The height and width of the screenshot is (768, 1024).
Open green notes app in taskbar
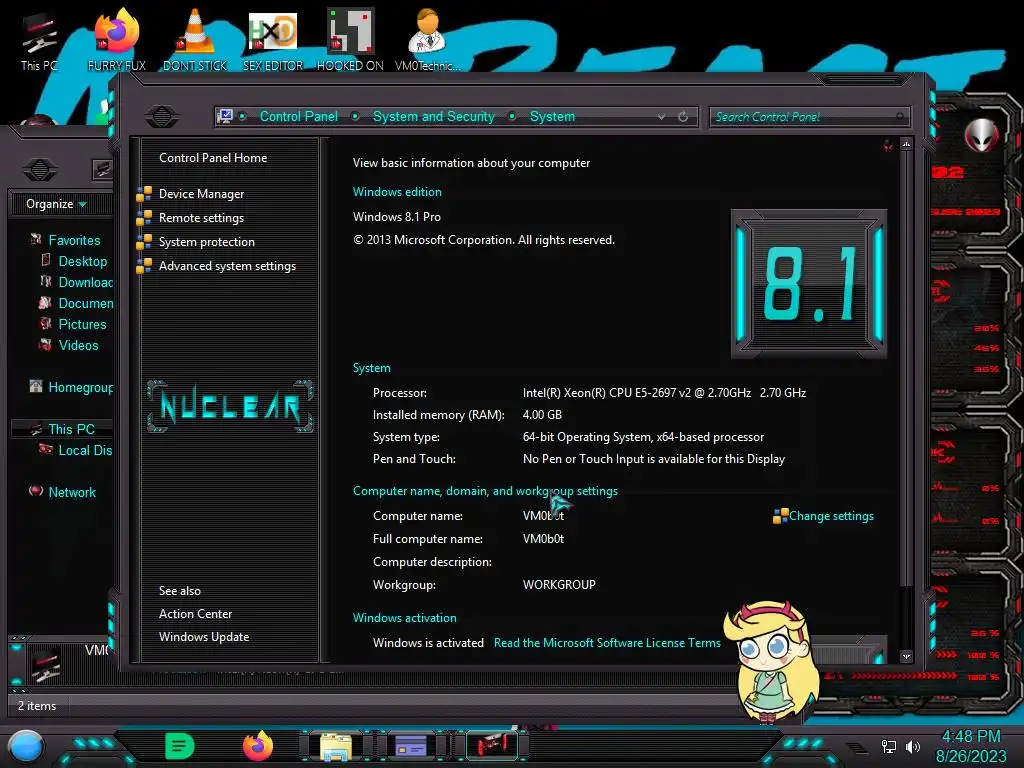(x=179, y=746)
